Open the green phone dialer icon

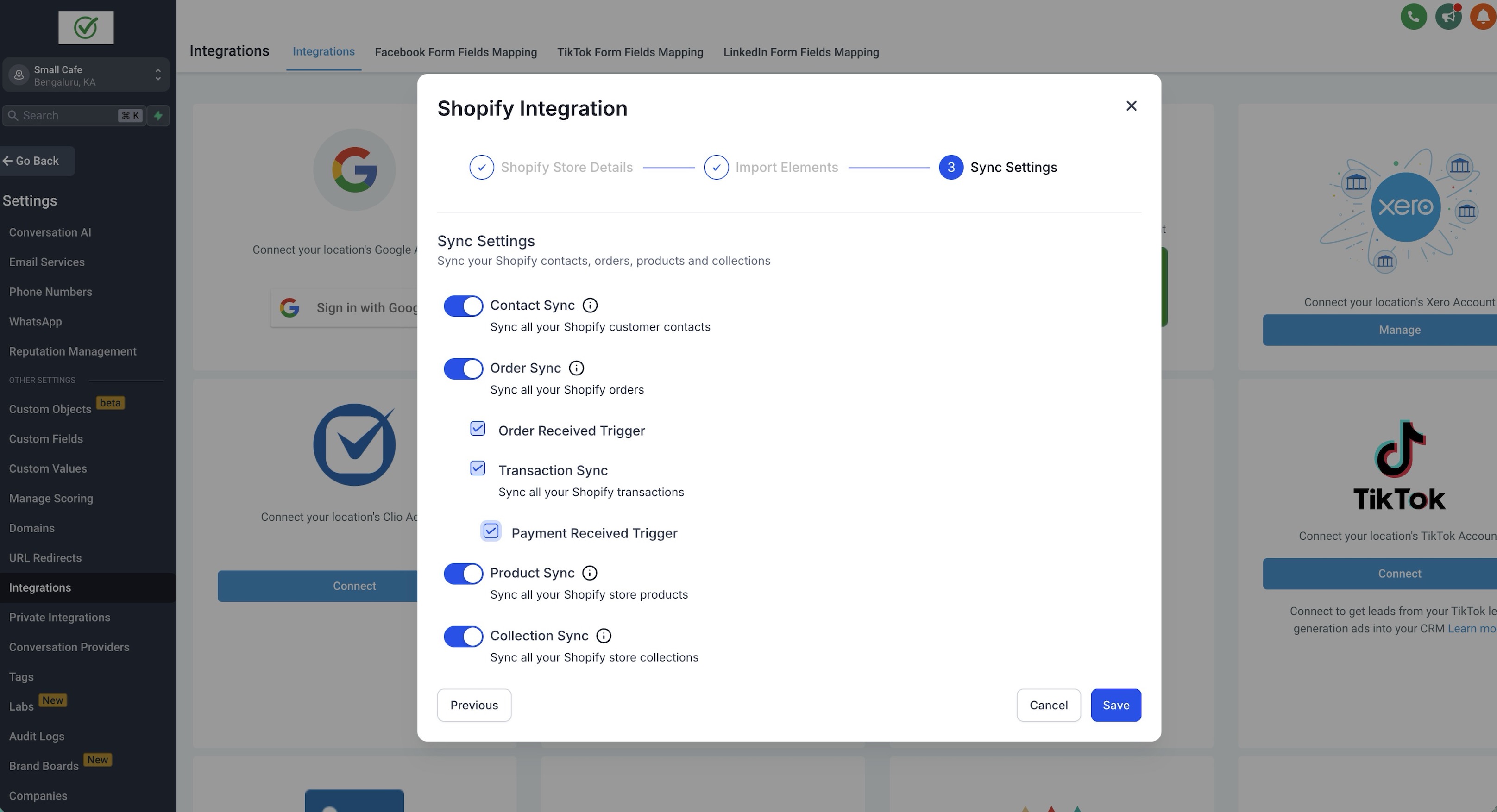1413,16
